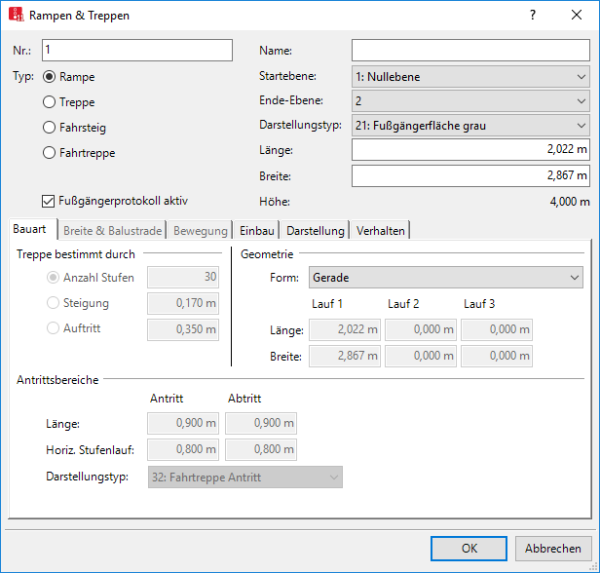Choose Fahrsteig as the type
The height and width of the screenshot is (573, 600).
click(48, 127)
